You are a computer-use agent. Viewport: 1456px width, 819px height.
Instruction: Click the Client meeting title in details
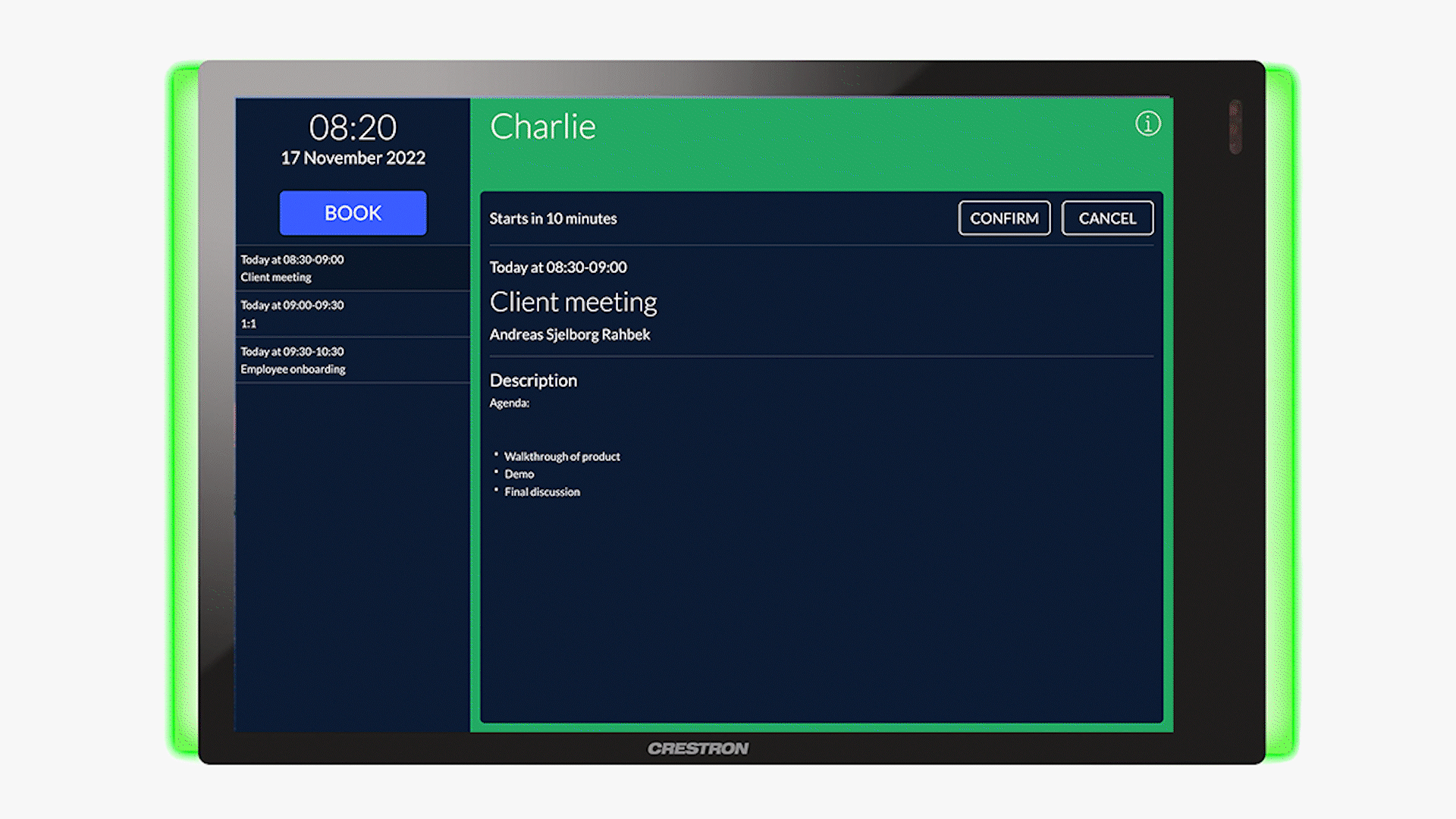573,303
